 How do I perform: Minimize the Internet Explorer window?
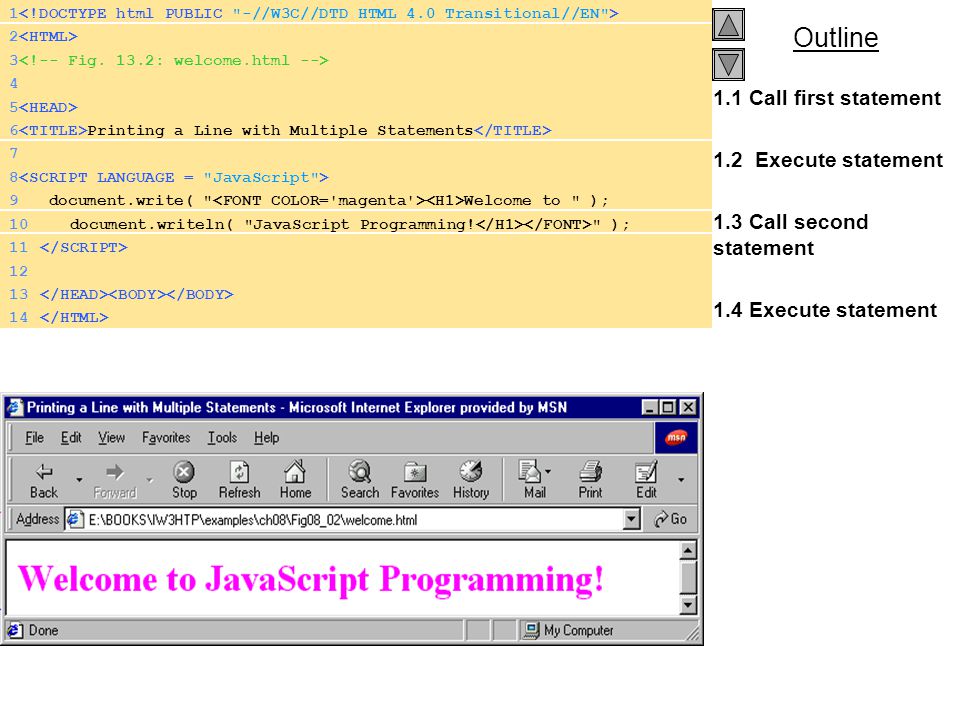pyautogui.click(x=650, y=407)
